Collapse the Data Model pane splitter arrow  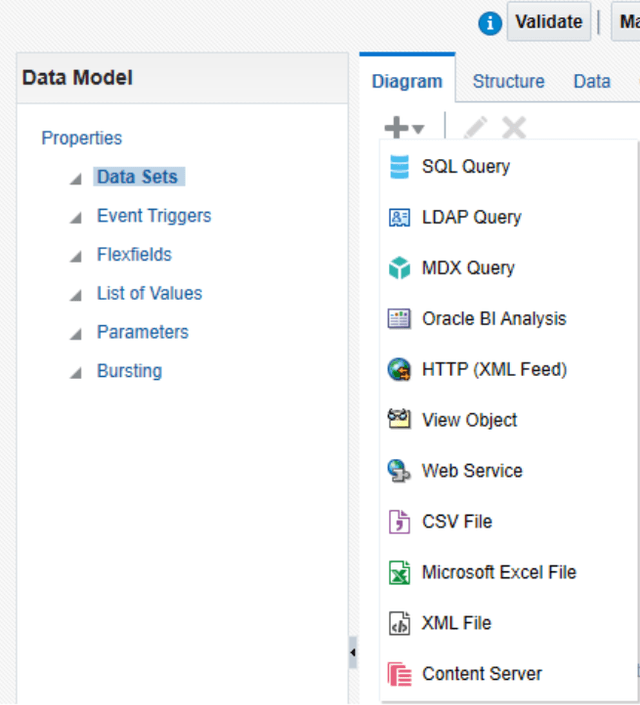tap(353, 653)
